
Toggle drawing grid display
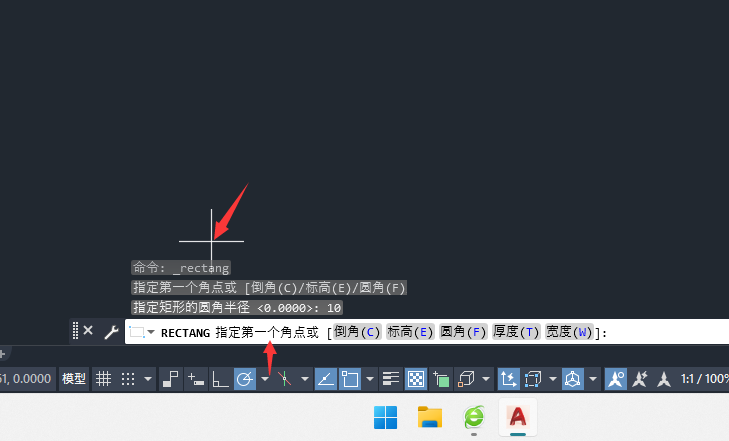pos(104,379)
